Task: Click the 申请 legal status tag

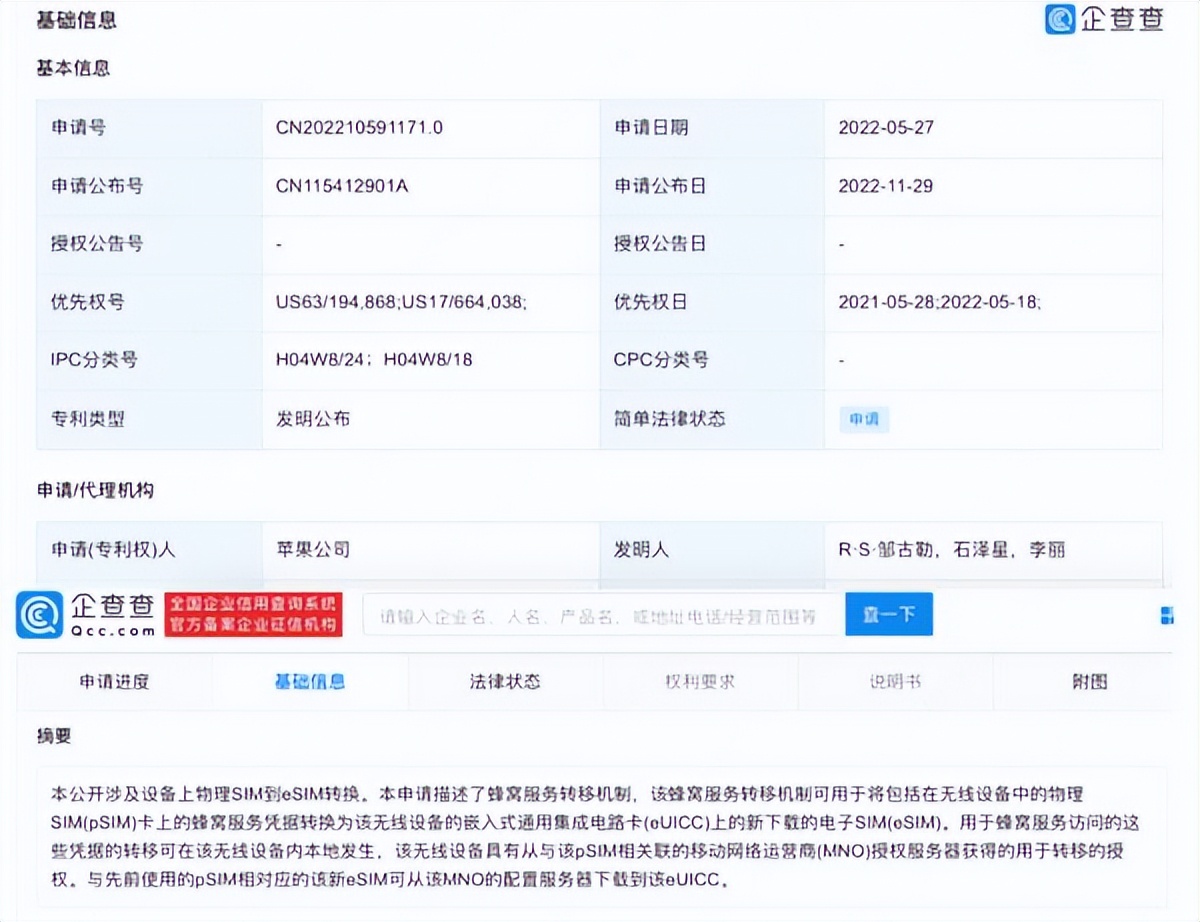Action: [x=864, y=419]
